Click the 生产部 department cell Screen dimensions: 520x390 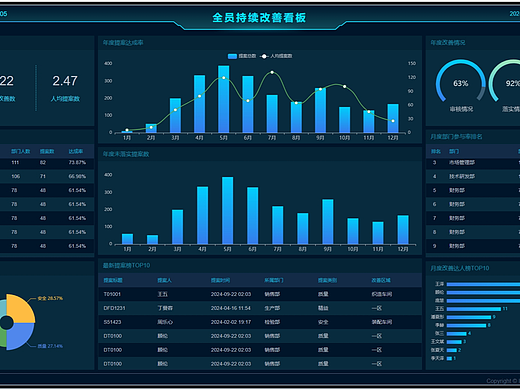click(272, 308)
